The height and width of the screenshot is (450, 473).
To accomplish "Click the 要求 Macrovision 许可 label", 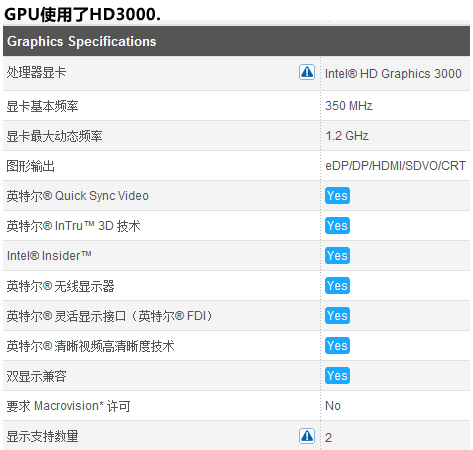I will 68,406.
